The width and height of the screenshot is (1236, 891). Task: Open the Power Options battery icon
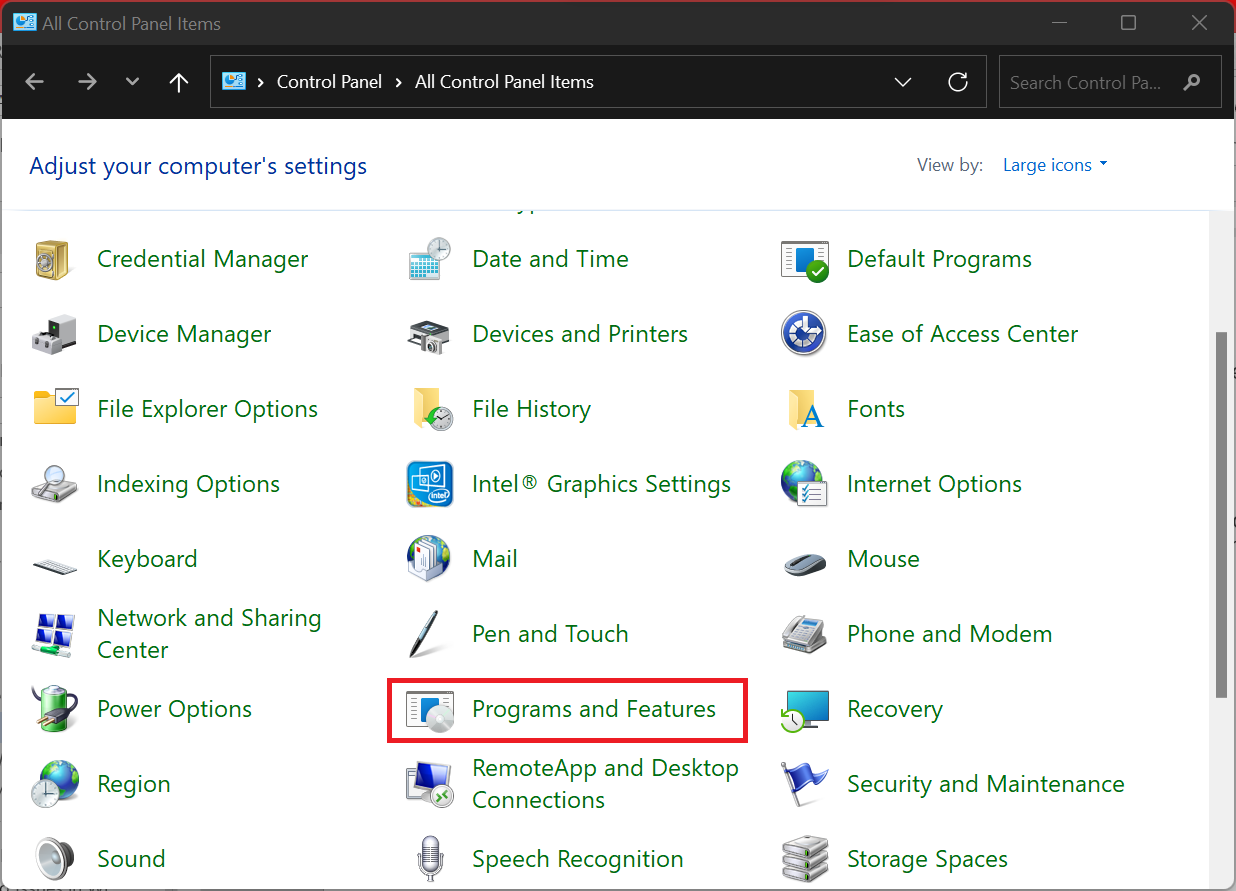click(x=52, y=709)
